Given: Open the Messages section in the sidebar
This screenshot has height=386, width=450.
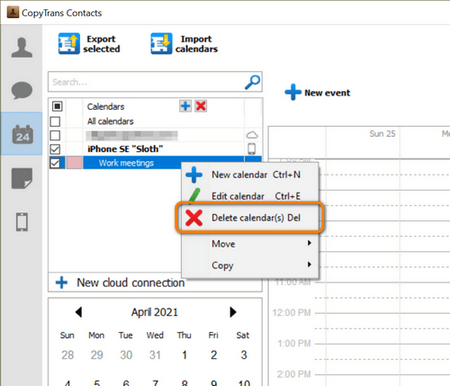Looking at the screenshot, I should (x=22, y=90).
